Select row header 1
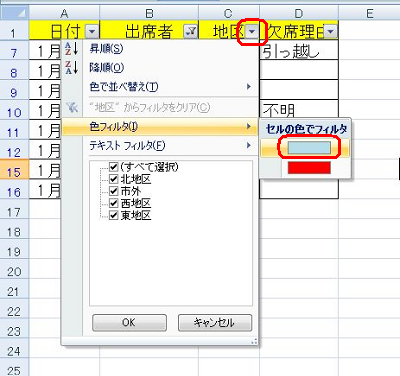Viewport: 400px width, 376px height. click(x=14, y=31)
